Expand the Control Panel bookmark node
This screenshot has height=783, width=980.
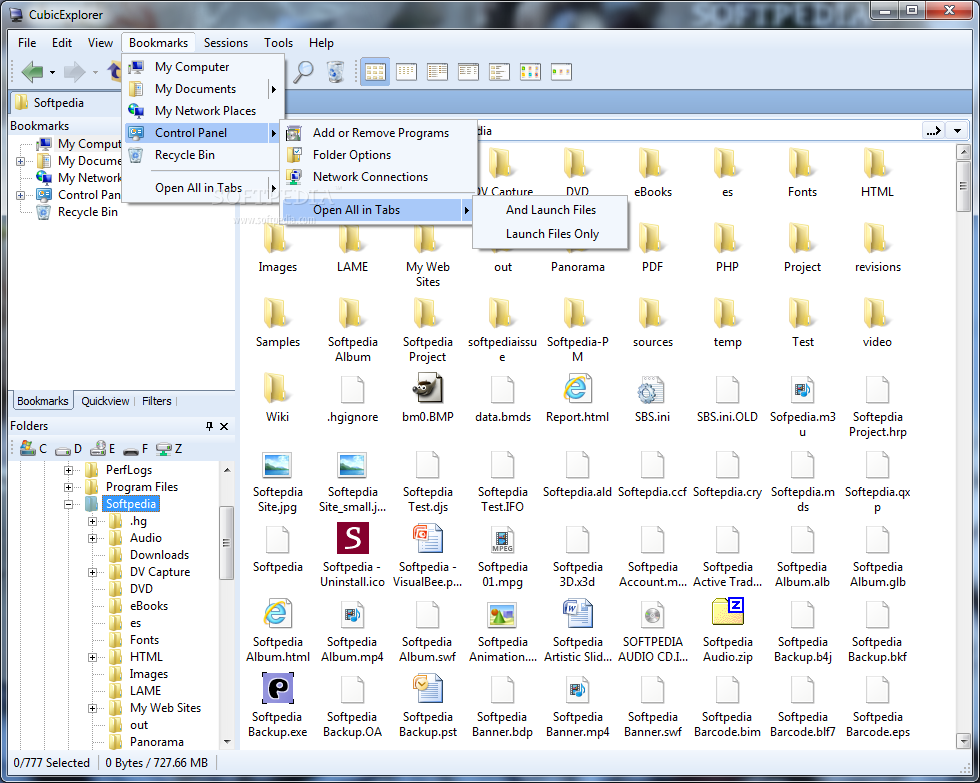(x=21, y=195)
